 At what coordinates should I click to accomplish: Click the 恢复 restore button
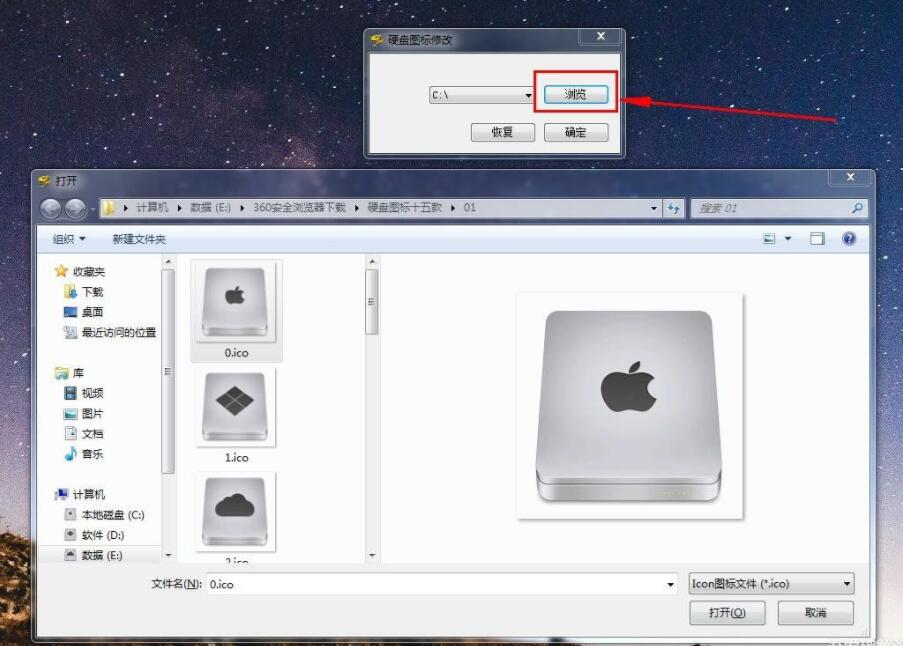click(x=503, y=132)
